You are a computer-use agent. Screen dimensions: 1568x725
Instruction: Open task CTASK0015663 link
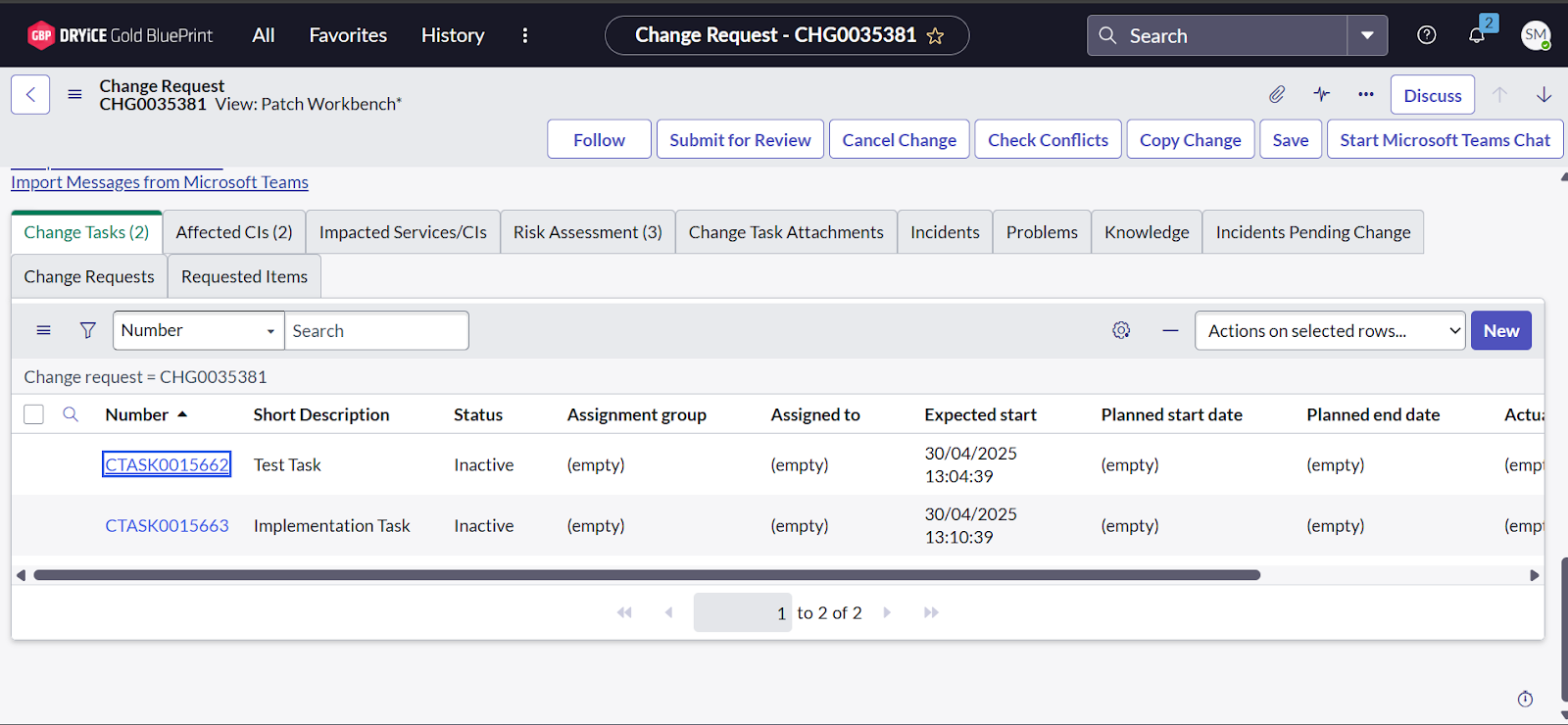[167, 526]
